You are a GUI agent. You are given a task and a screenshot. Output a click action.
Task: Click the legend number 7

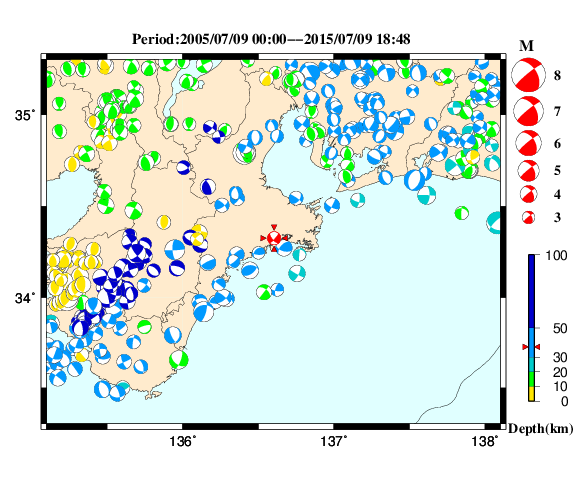(557, 111)
